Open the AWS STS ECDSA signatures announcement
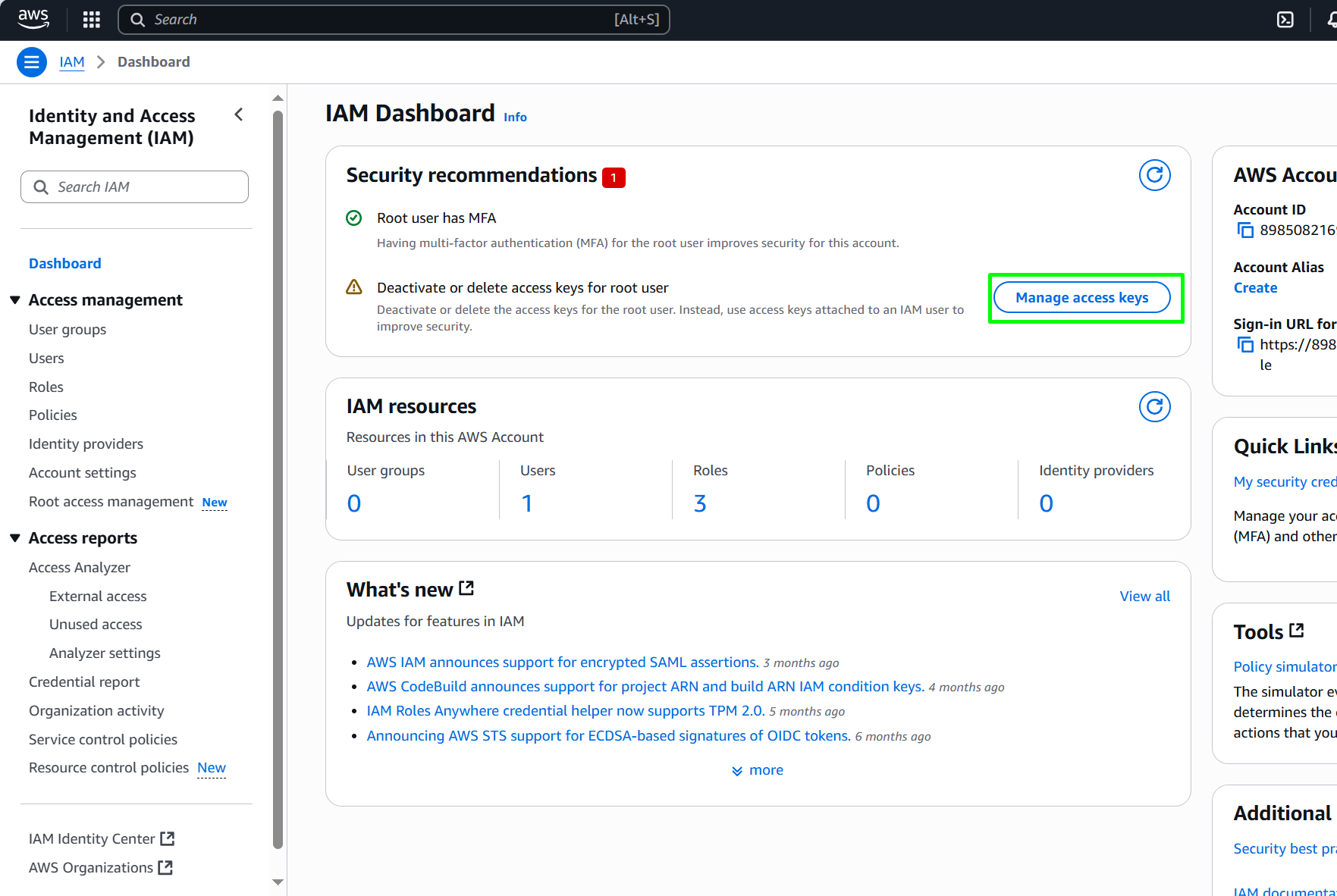This screenshot has width=1337, height=896. coord(609,736)
